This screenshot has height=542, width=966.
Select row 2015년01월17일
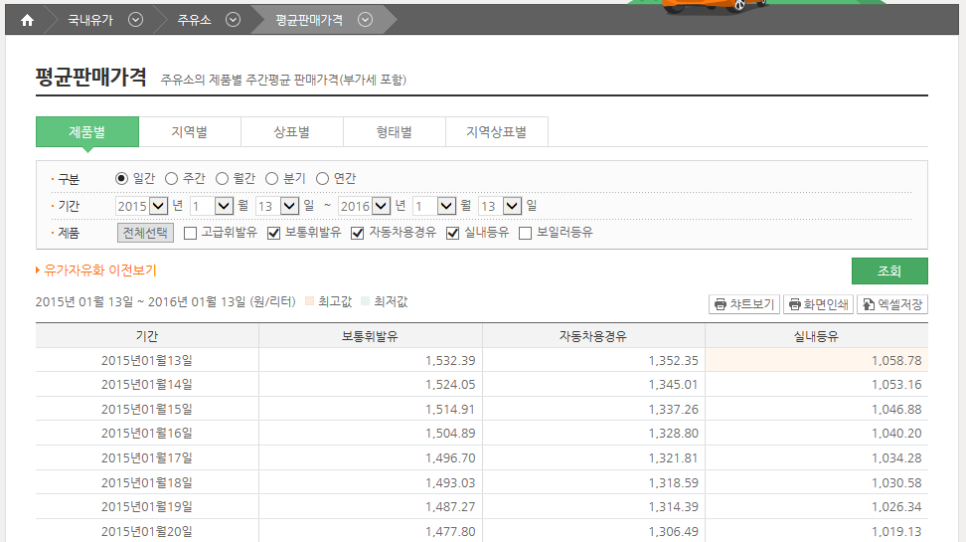[x=482, y=458]
